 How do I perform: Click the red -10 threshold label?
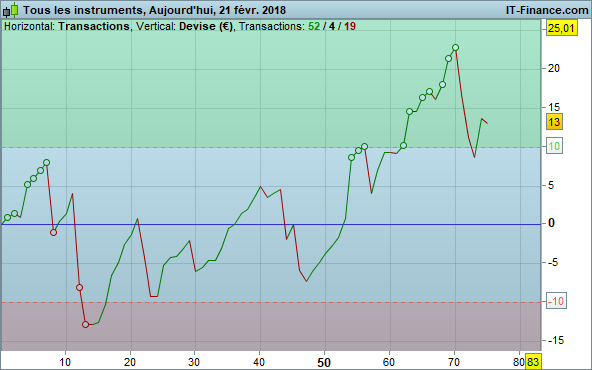tap(556, 301)
